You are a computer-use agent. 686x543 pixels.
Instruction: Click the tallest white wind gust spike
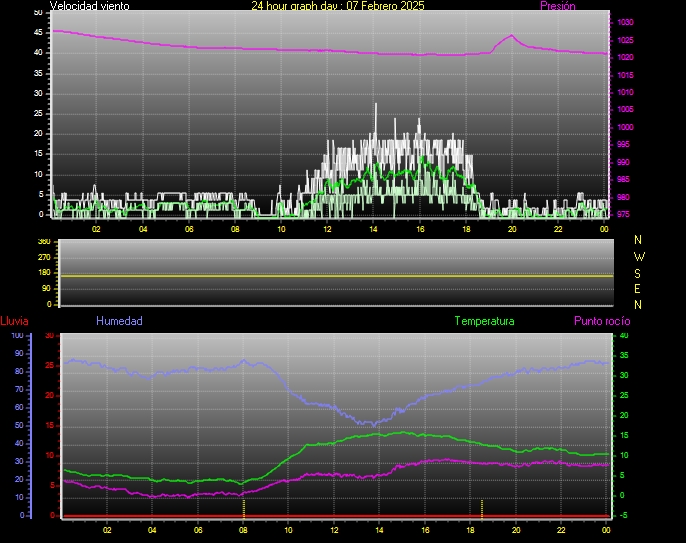tap(375, 118)
